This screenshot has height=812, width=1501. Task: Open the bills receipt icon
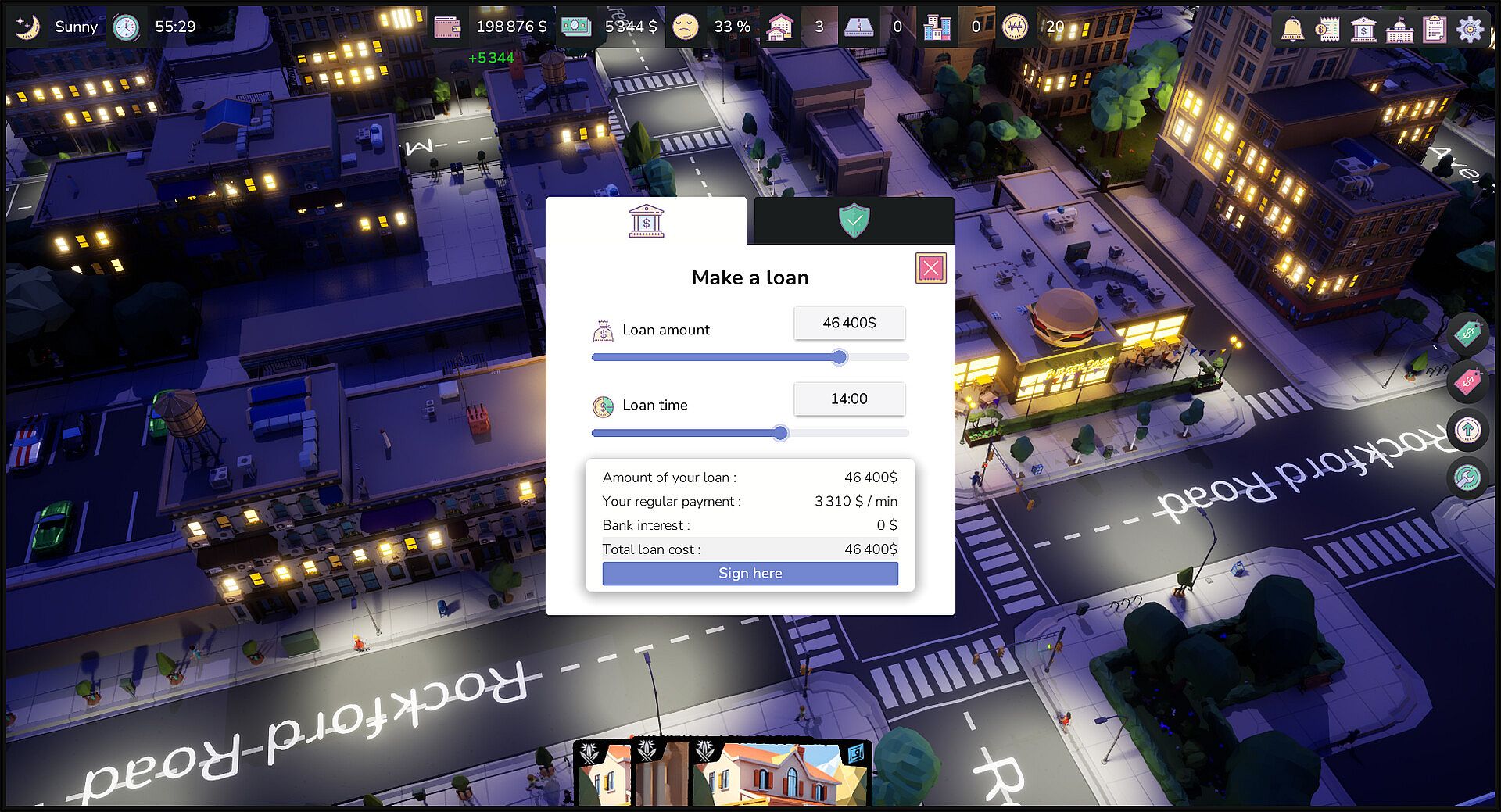[1327, 29]
